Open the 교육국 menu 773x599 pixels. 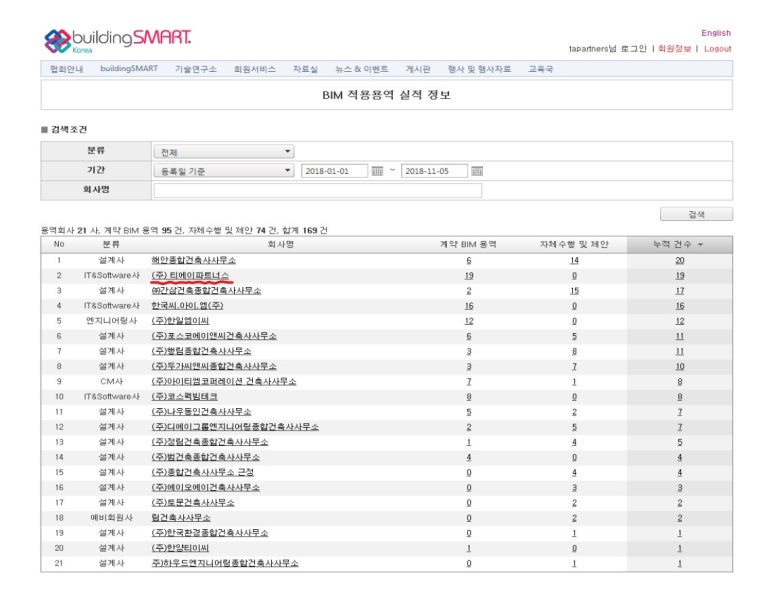(x=540, y=69)
